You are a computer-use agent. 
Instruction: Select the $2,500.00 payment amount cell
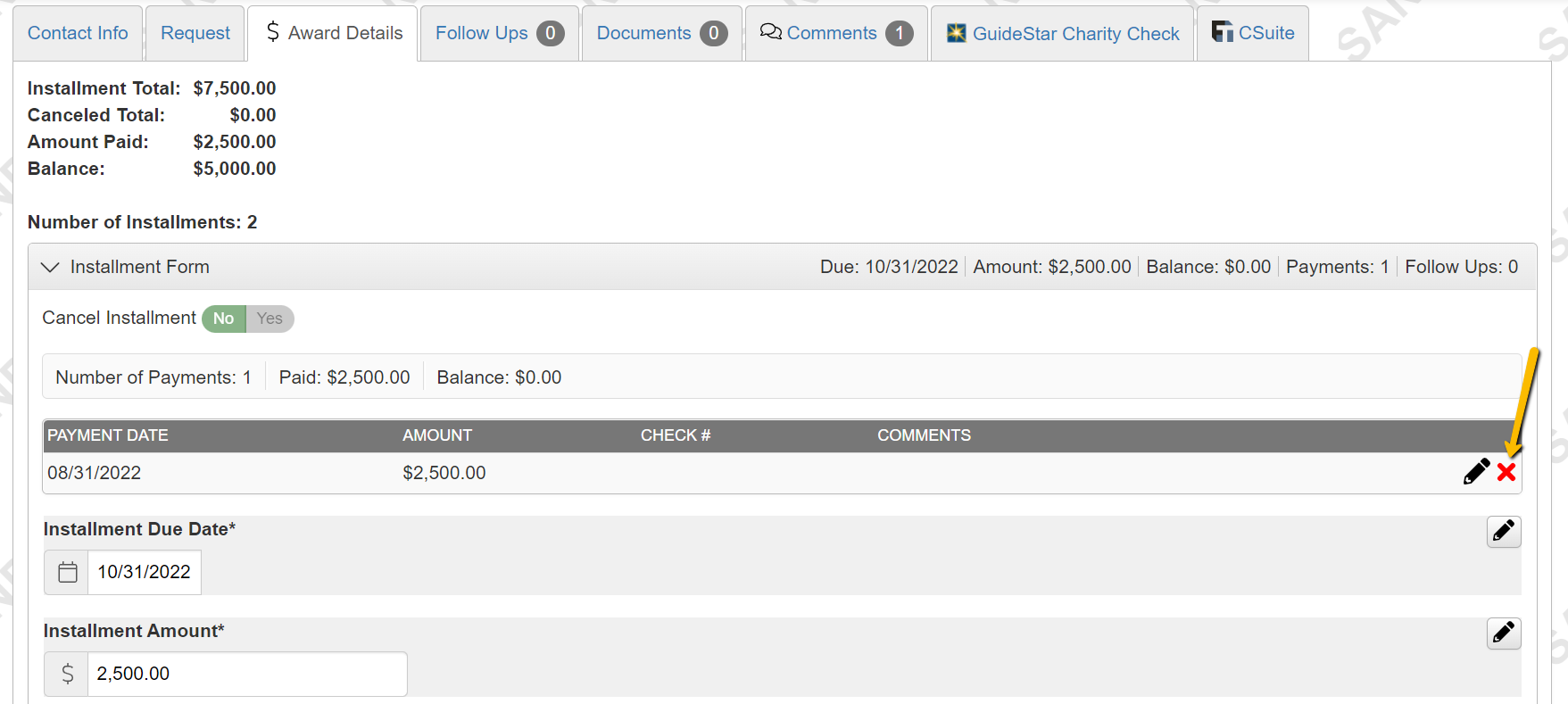tap(444, 473)
